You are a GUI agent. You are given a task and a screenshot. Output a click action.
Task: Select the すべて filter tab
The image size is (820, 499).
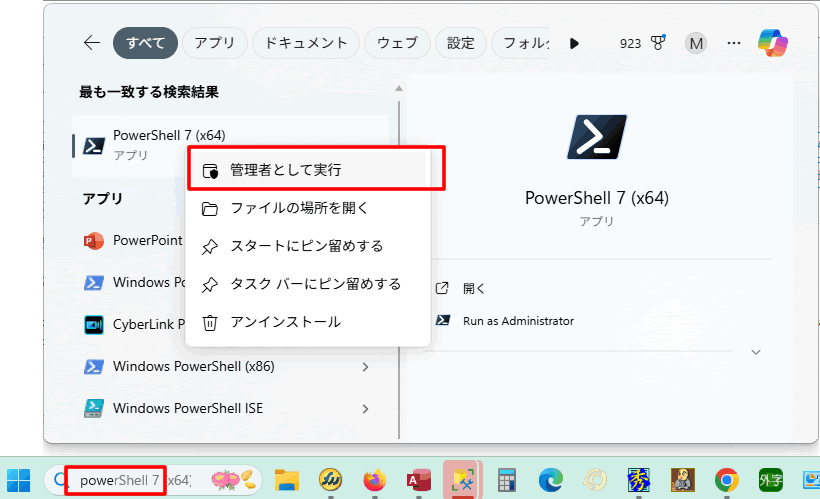pos(145,43)
